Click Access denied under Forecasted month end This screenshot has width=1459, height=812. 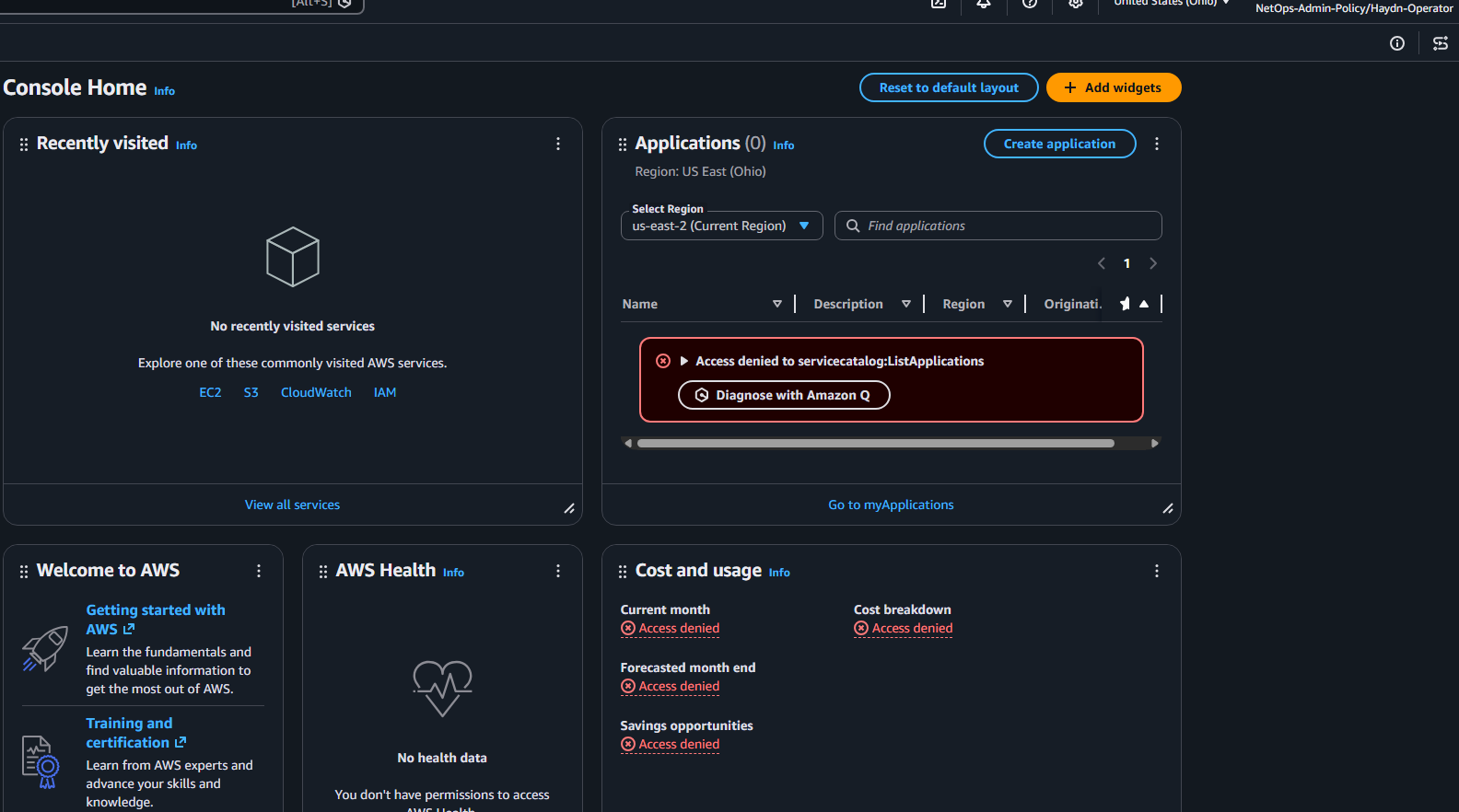tap(670, 686)
